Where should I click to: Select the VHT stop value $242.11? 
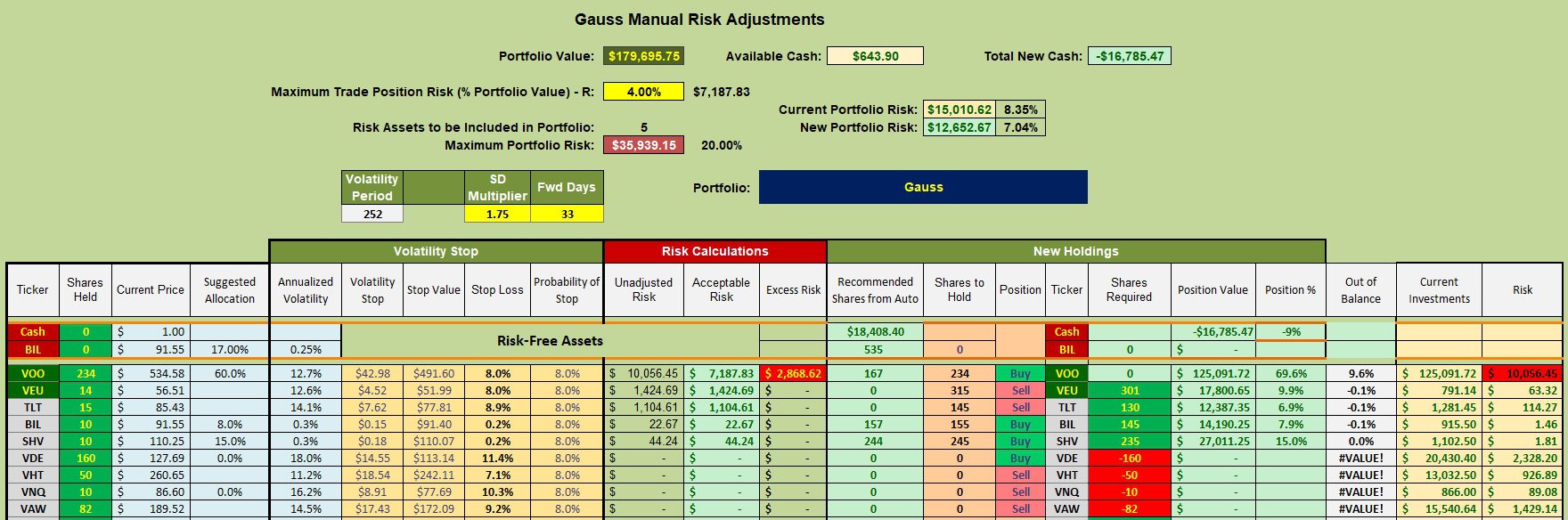(x=434, y=475)
